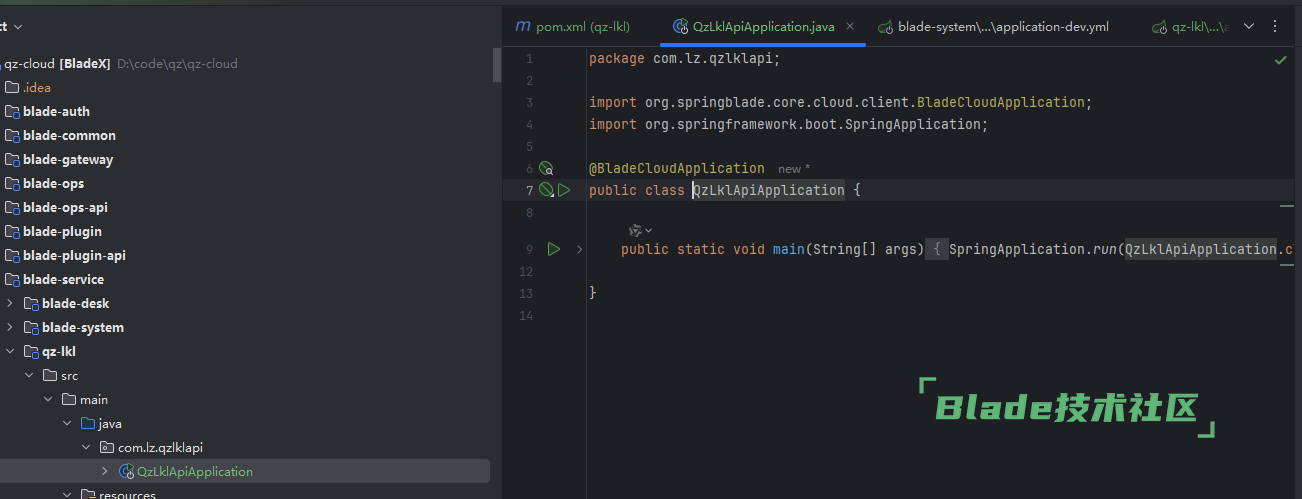Switch to the QzLklApiApplication.java tab
The width and height of the screenshot is (1302, 499).
[x=763, y=27]
